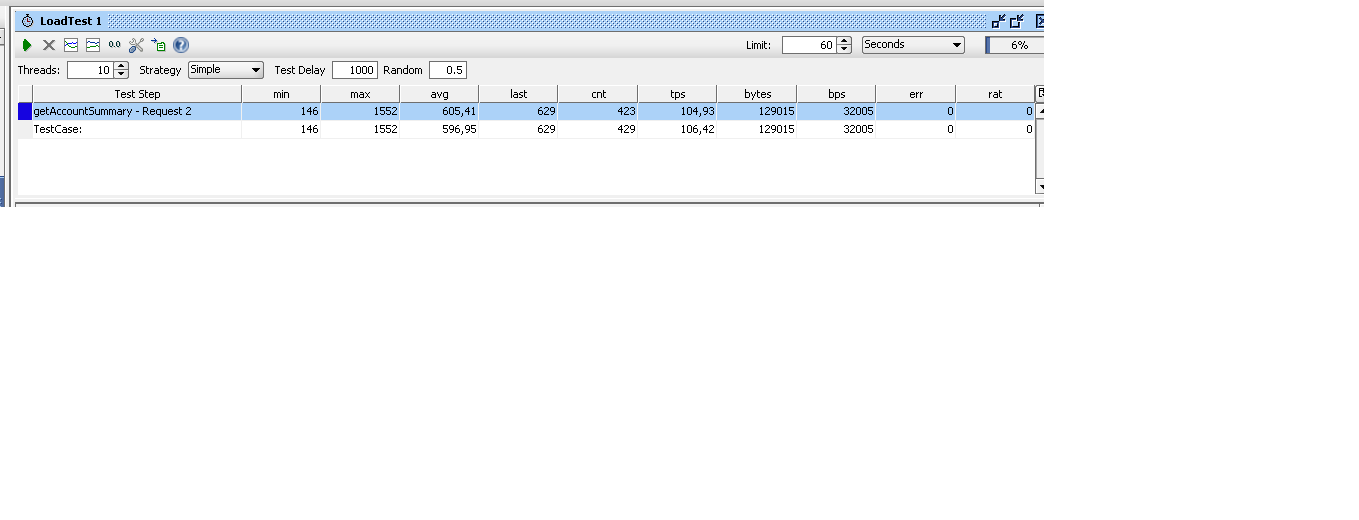Click the second arrow-to-square icon in title bar
The image size is (1359, 520).
(1018, 21)
